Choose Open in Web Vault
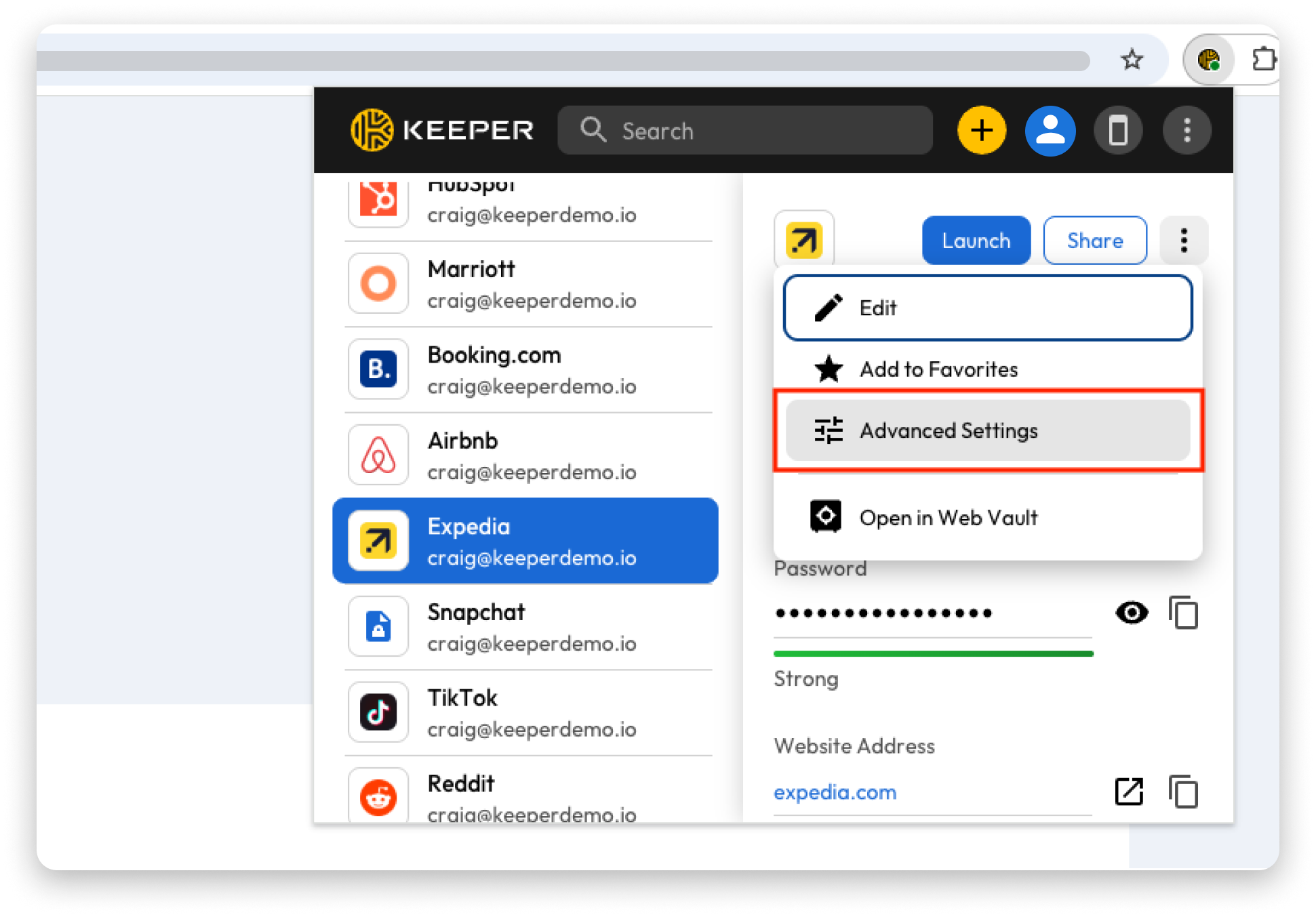This screenshot has height=917, width=1316. [x=949, y=517]
